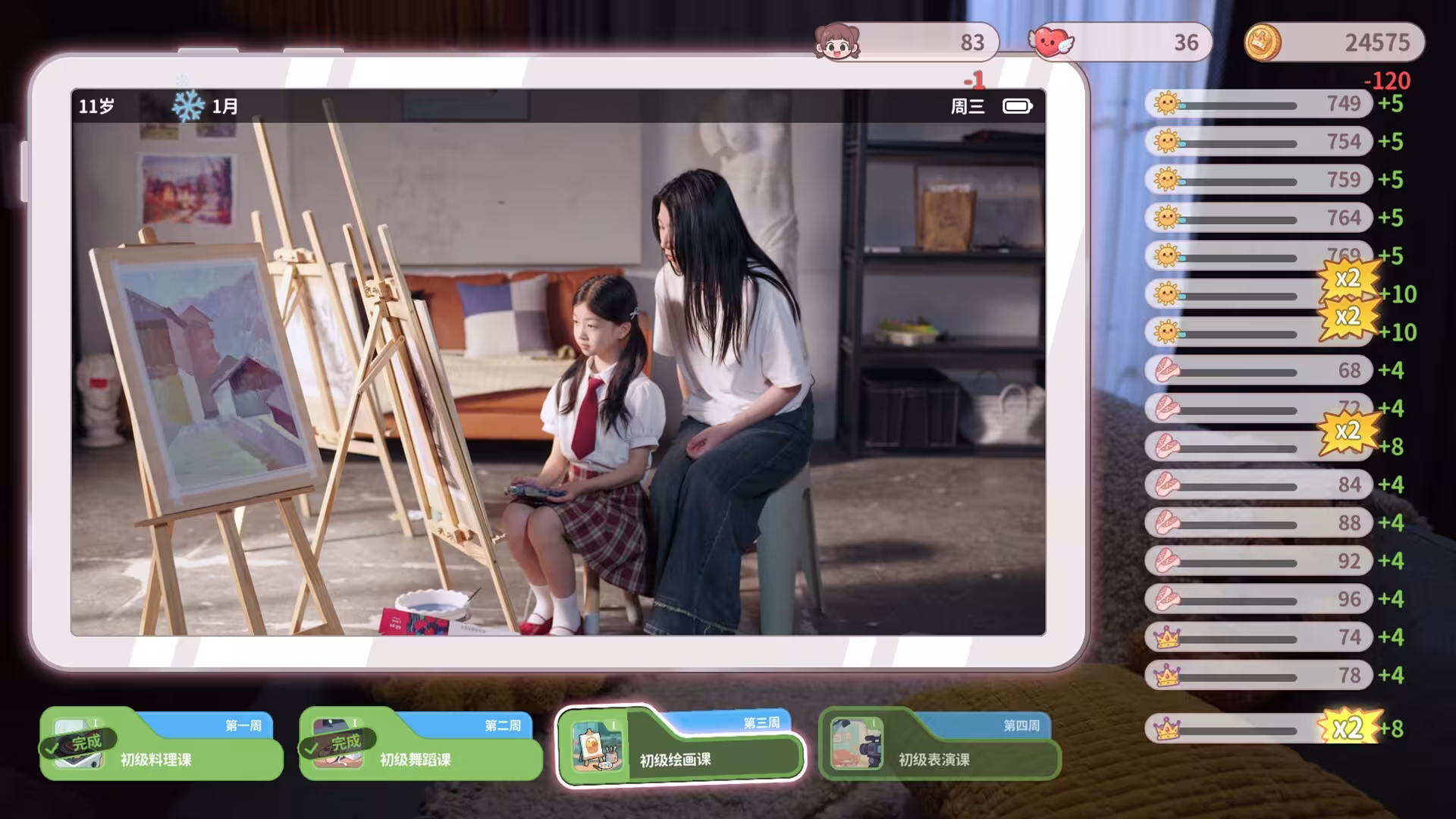Image resolution: width=1456 pixels, height=819 pixels.
Task: Click the meat icon on the 68 stat bar
Action: click(1166, 370)
